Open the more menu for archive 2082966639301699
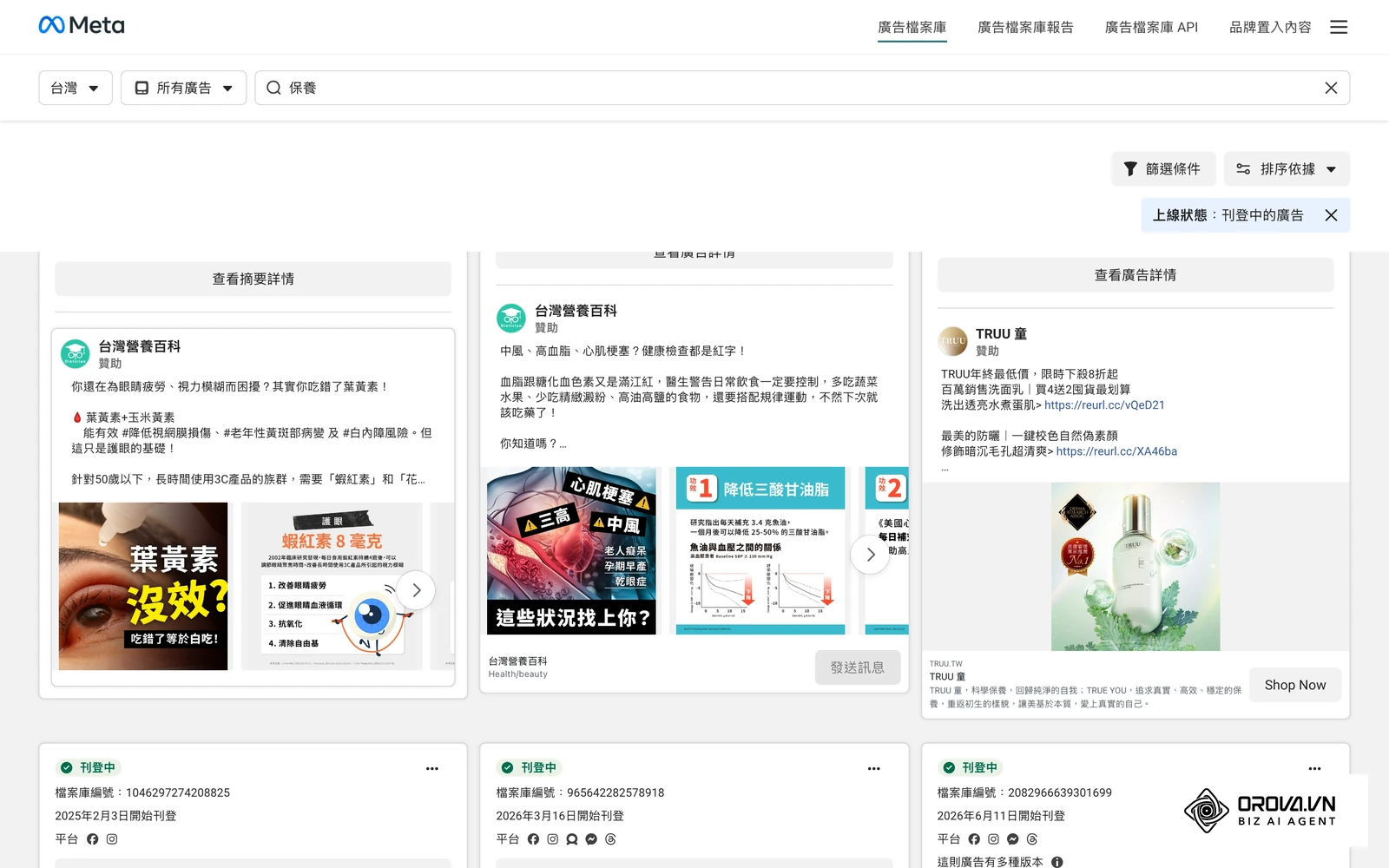 pyautogui.click(x=1315, y=768)
